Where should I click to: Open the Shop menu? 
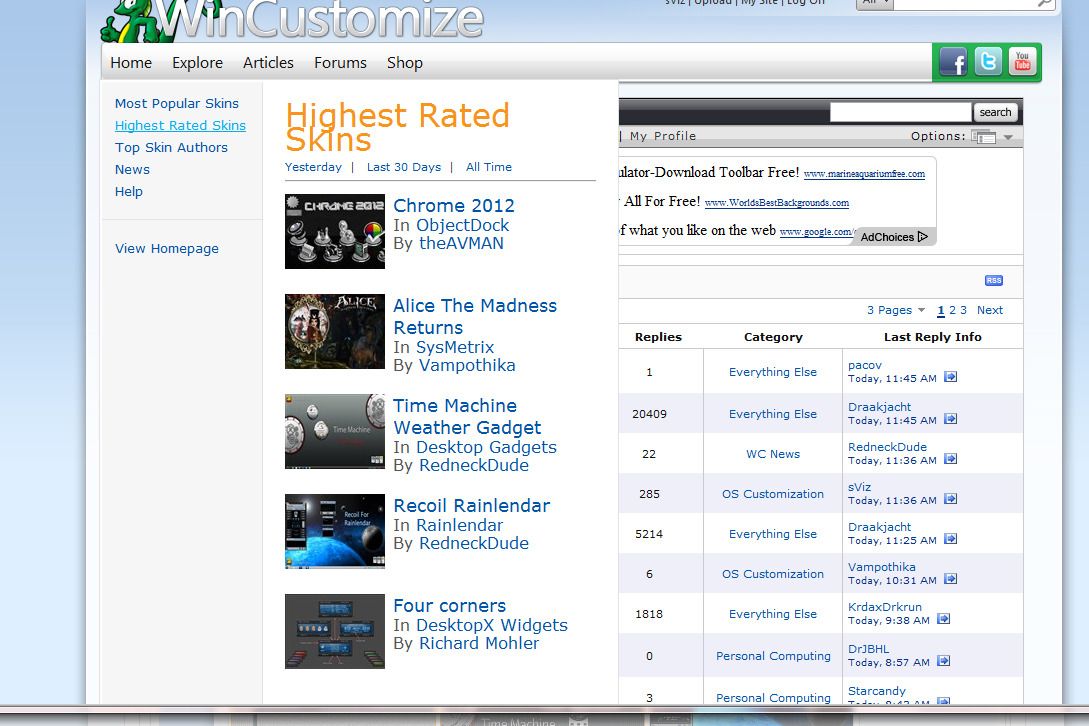tap(405, 63)
